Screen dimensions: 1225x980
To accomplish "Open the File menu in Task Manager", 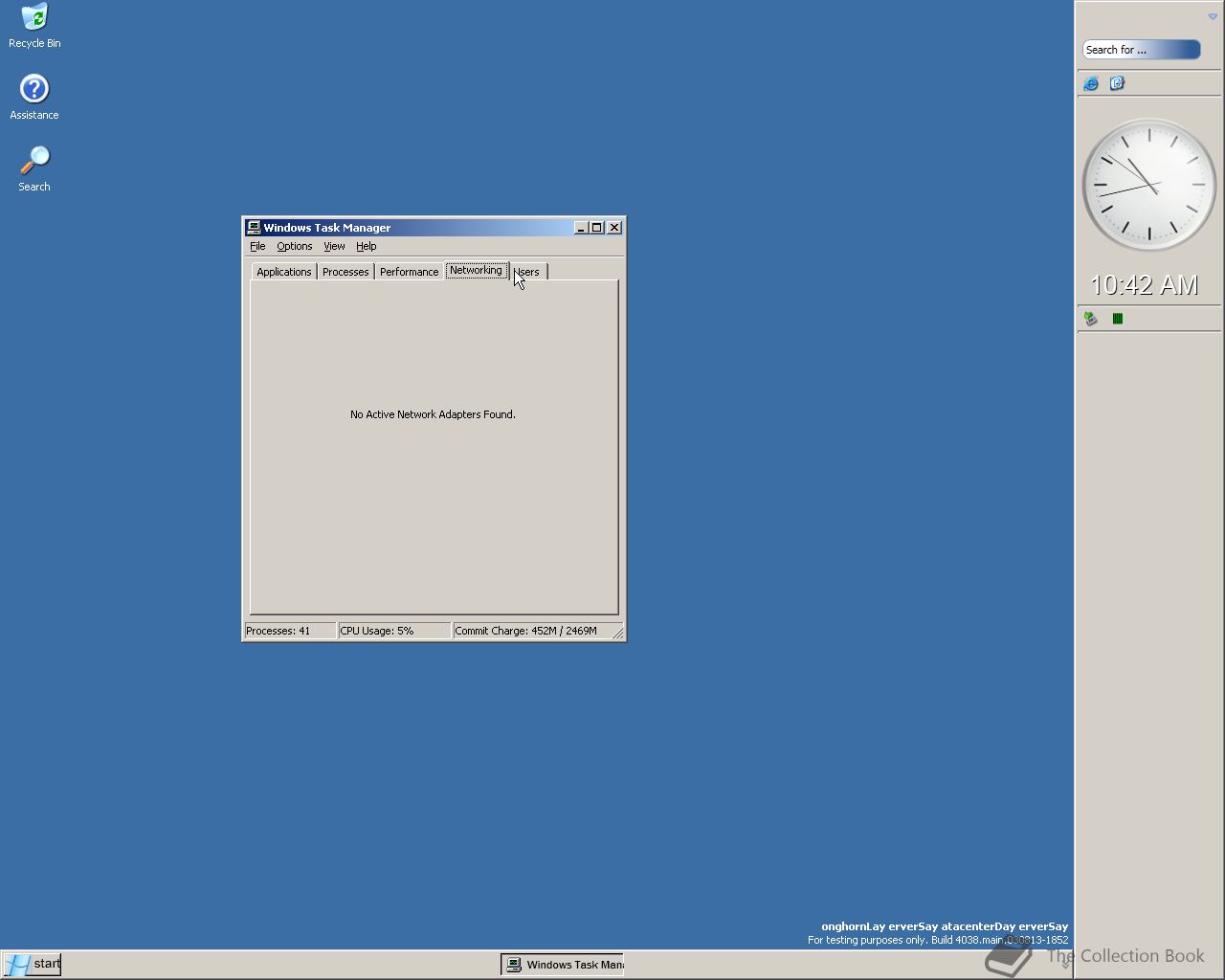I will [x=257, y=246].
